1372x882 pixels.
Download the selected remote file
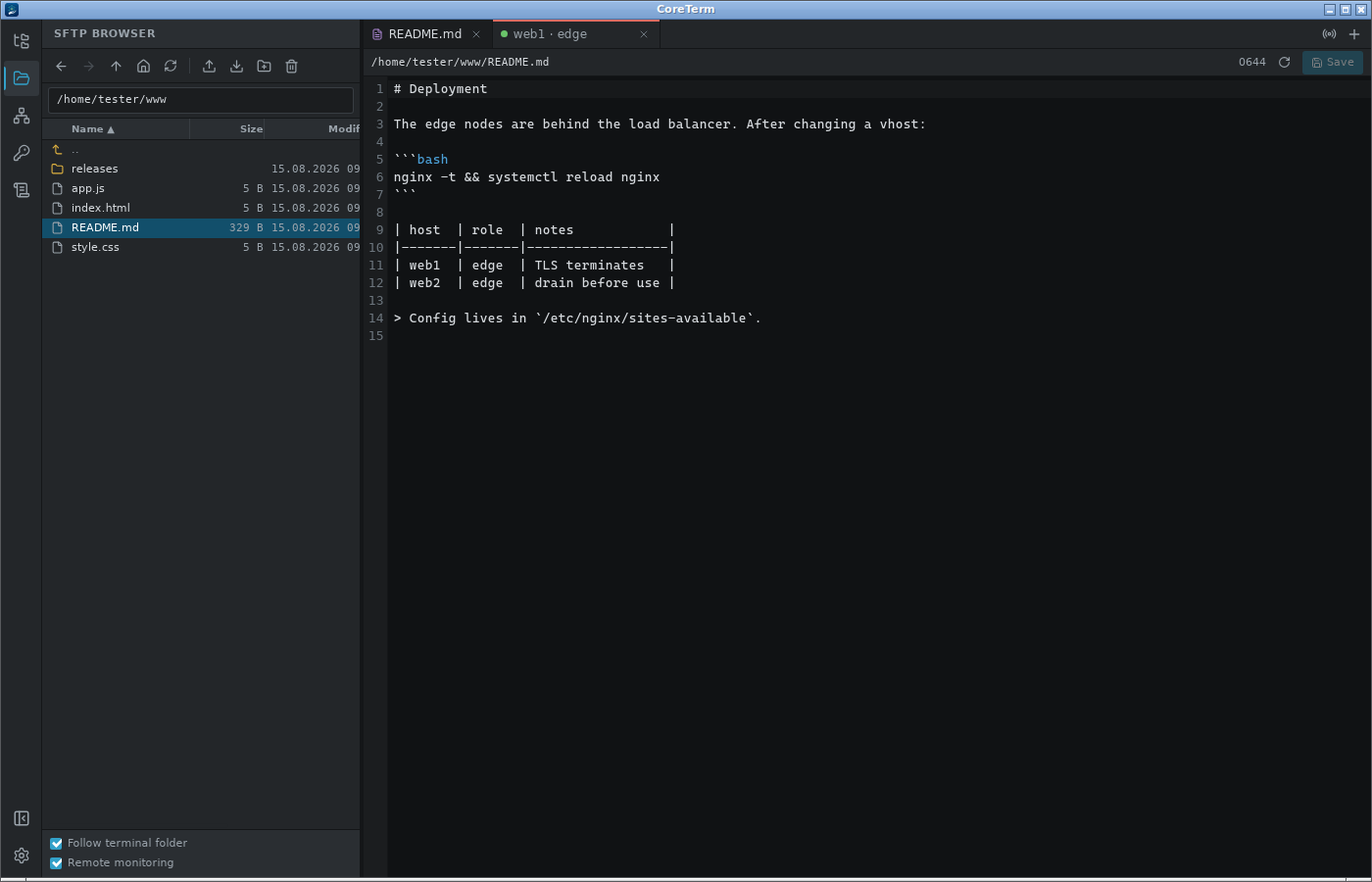click(x=236, y=67)
